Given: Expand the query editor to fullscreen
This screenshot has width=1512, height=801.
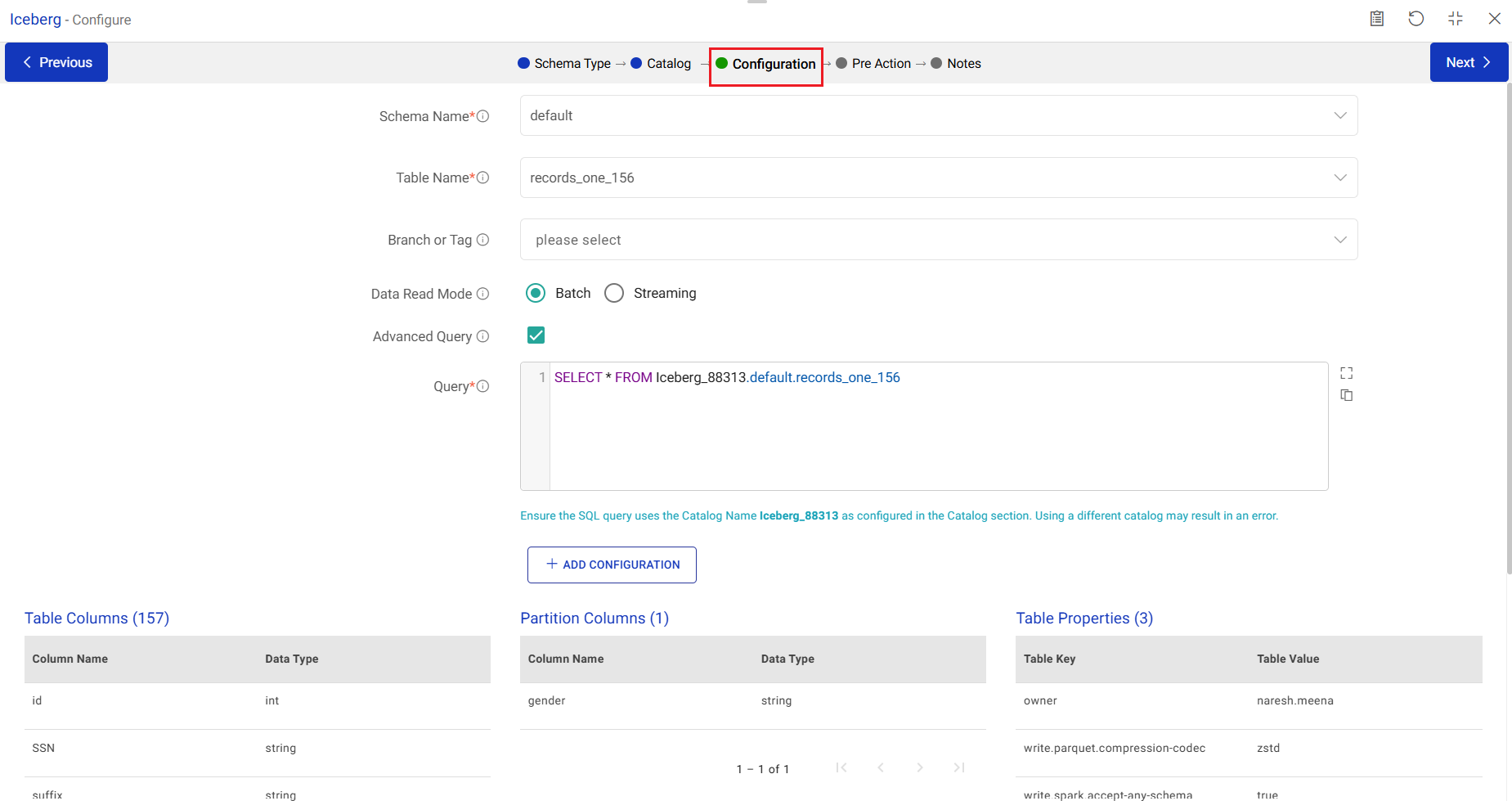Looking at the screenshot, I should pos(1347,373).
